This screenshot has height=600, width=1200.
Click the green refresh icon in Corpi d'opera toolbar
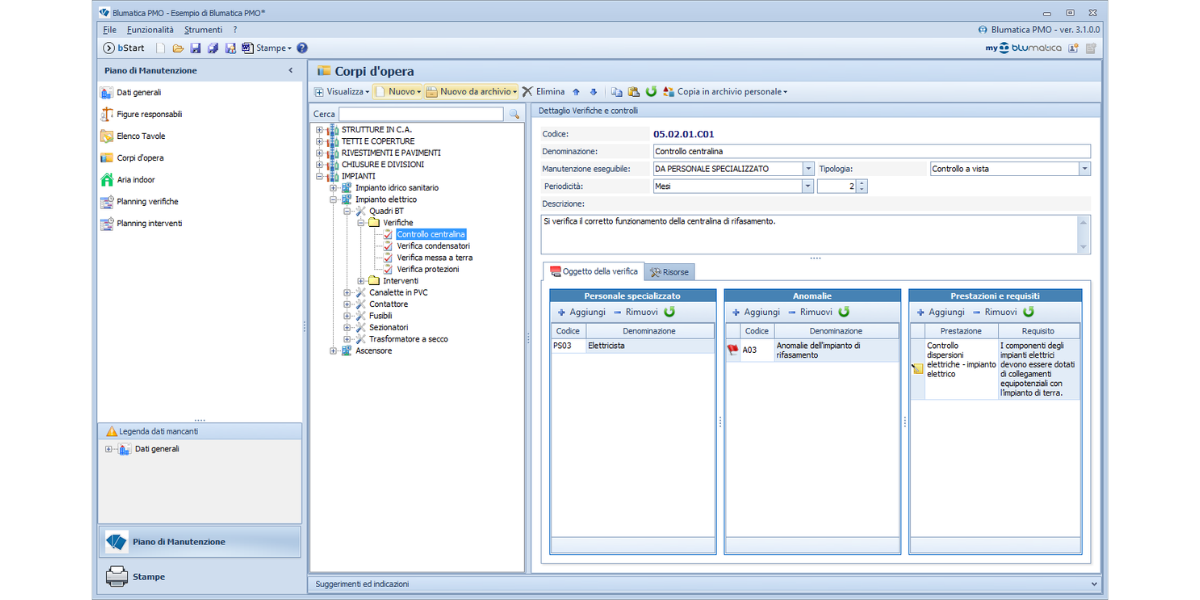pos(651,92)
